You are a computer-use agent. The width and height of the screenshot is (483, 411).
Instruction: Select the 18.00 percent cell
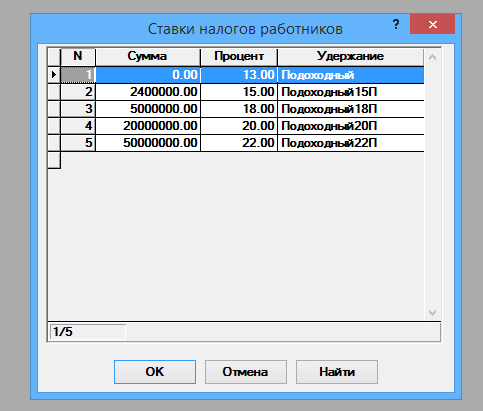pyautogui.click(x=239, y=109)
